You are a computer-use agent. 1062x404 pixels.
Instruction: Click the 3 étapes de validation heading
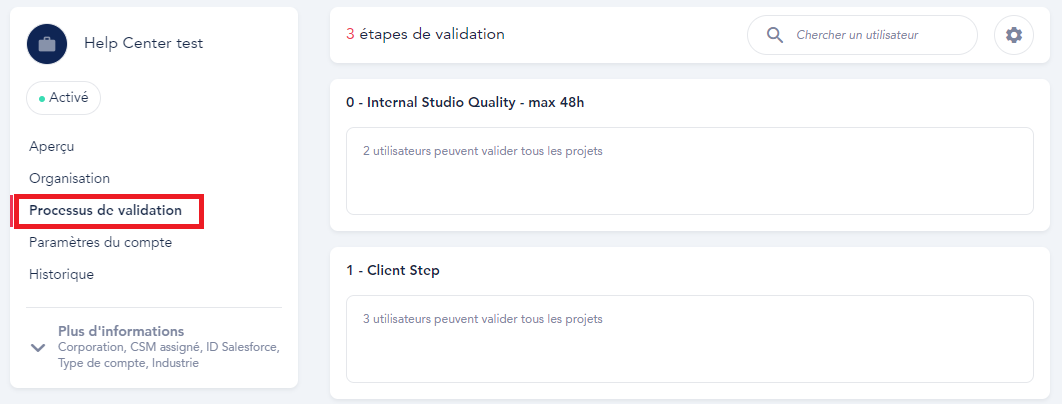(425, 34)
